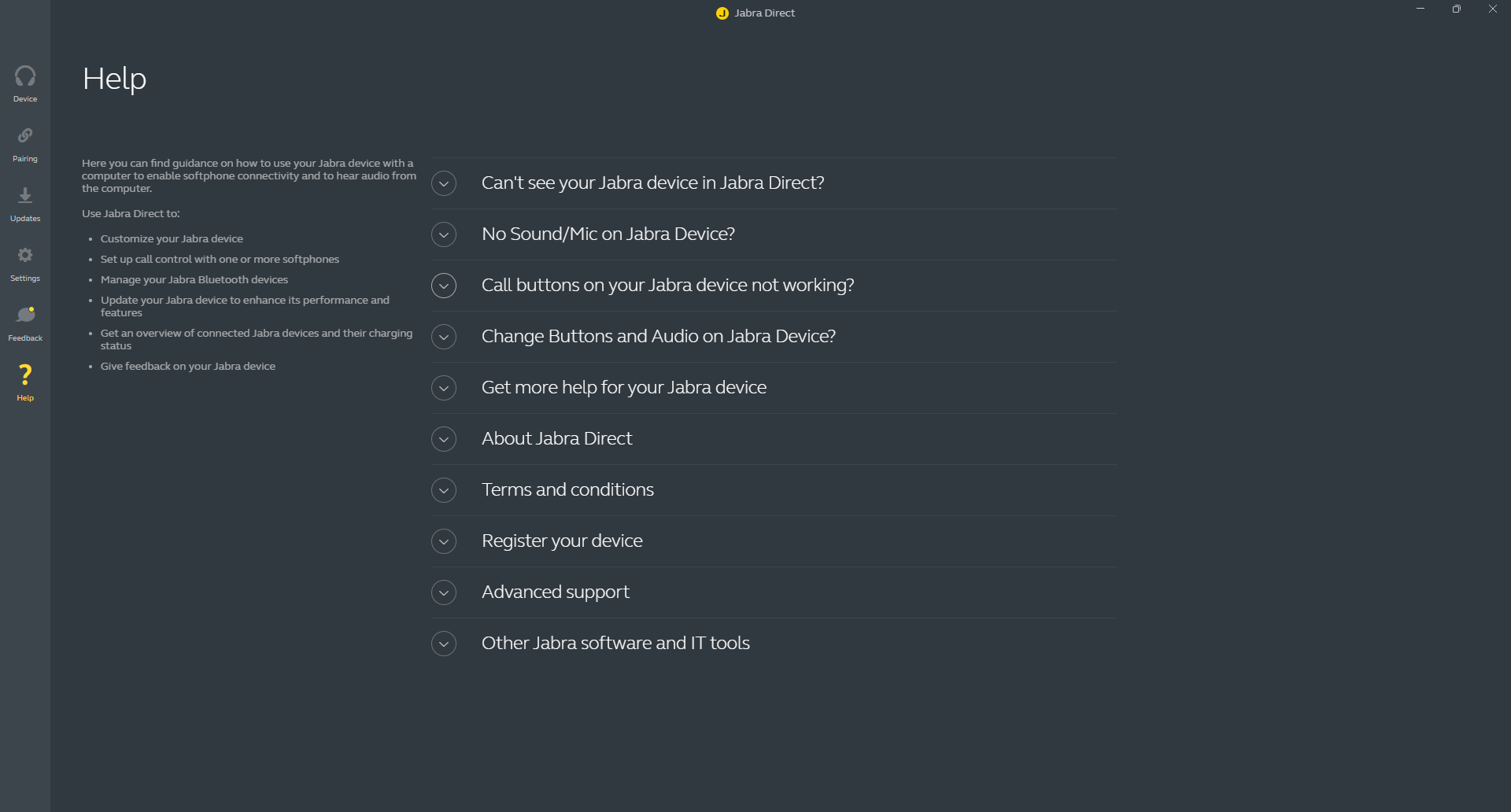This screenshot has width=1511, height=812.
Task: Expand the "About Jabra Direct" chevron
Action: [x=444, y=439]
